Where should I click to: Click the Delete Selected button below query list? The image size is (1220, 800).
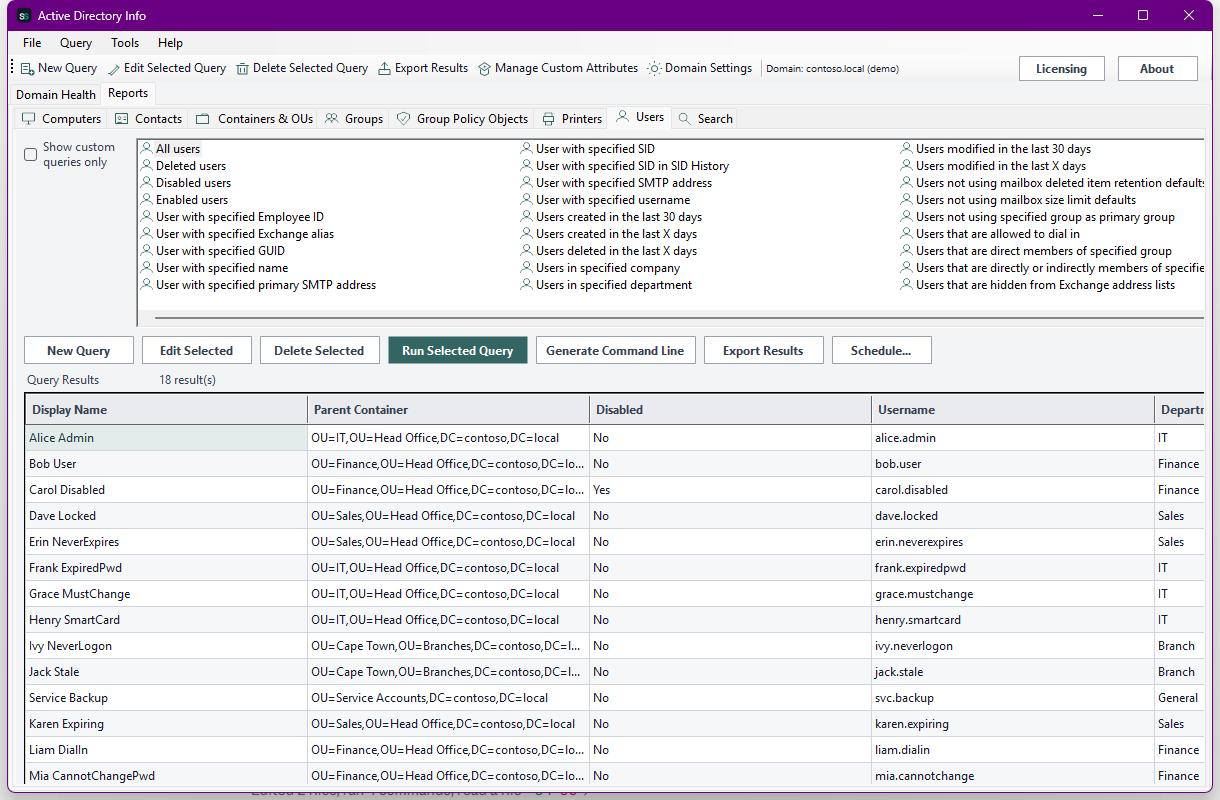point(319,350)
